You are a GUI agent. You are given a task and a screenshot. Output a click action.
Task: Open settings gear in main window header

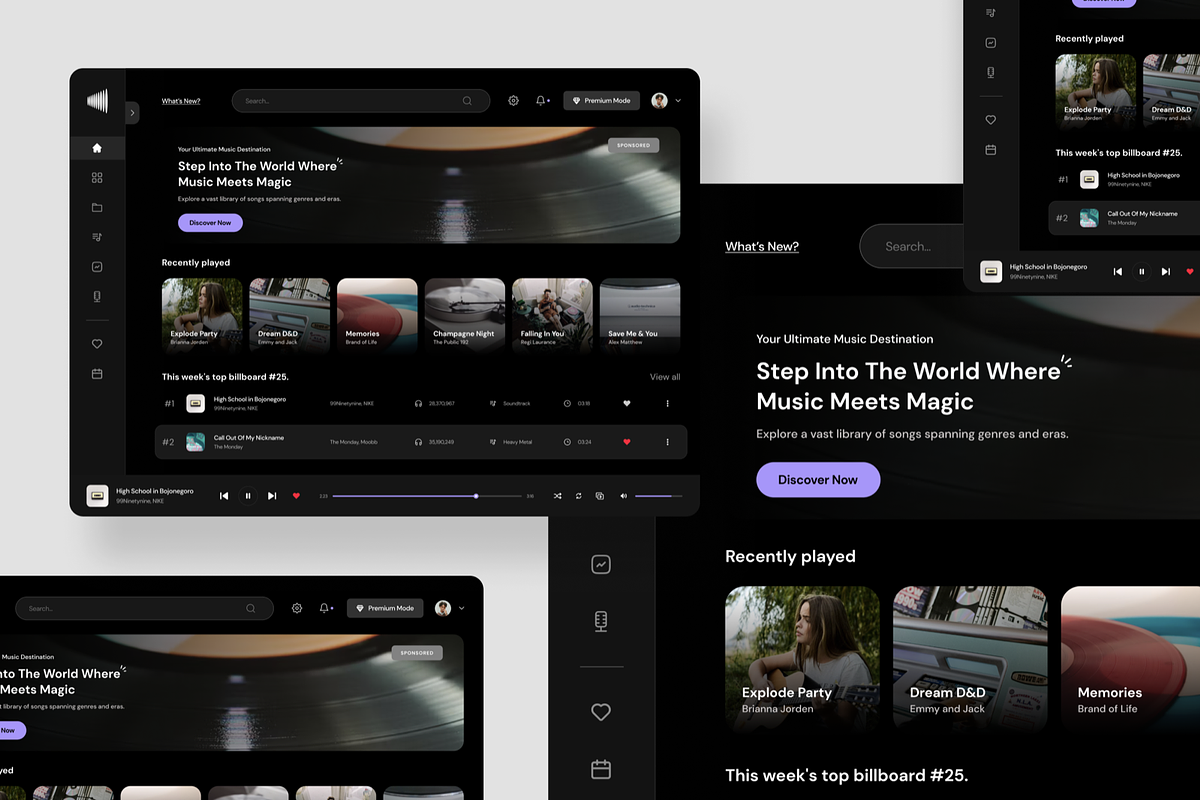point(513,101)
